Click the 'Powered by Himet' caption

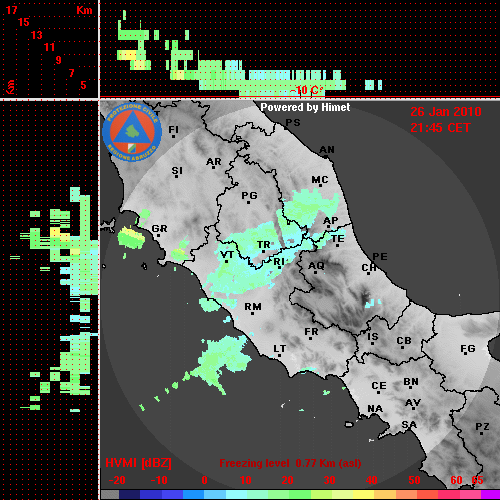[x=305, y=107]
